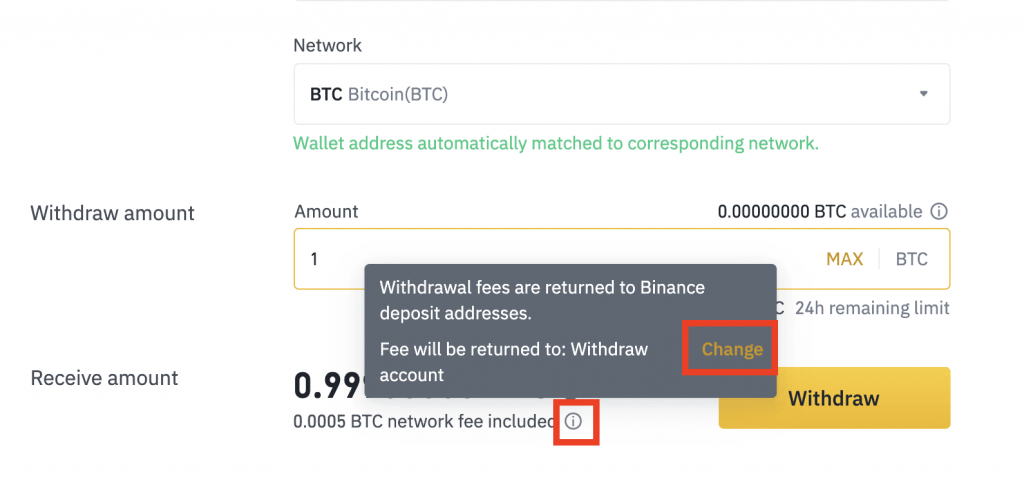Click the info icon next to BTC available

[938, 212]
